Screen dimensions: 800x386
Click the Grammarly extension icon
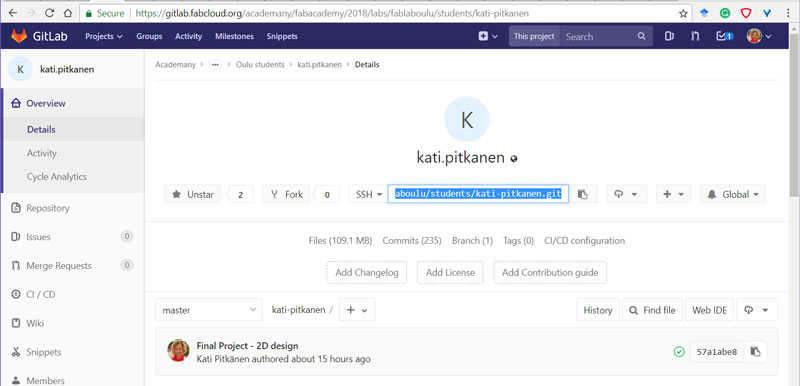point(724,14)
